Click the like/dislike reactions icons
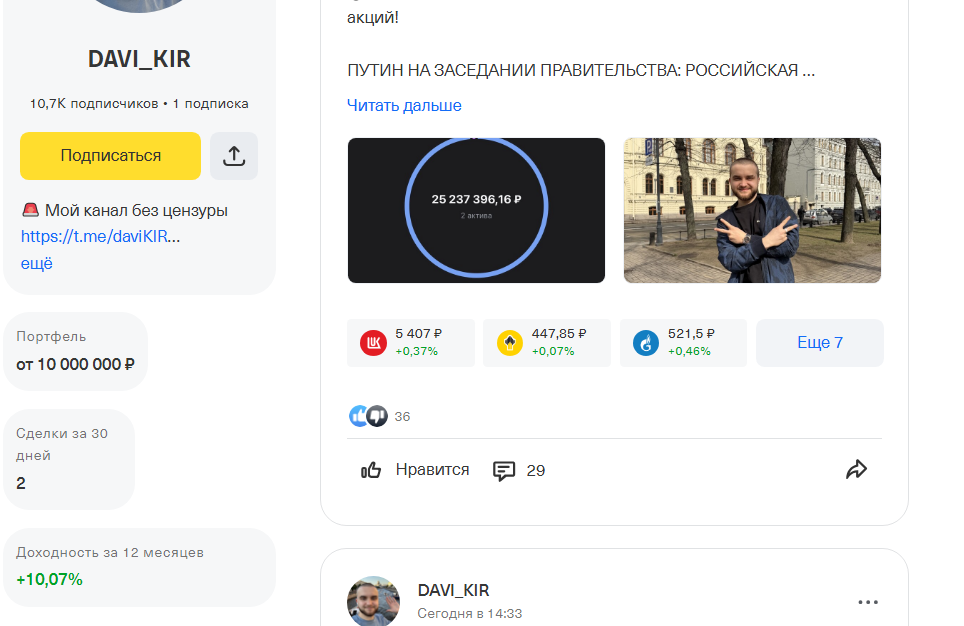This screenshot has height=626, width=964. pyautogui.click(x=368, y=416)
